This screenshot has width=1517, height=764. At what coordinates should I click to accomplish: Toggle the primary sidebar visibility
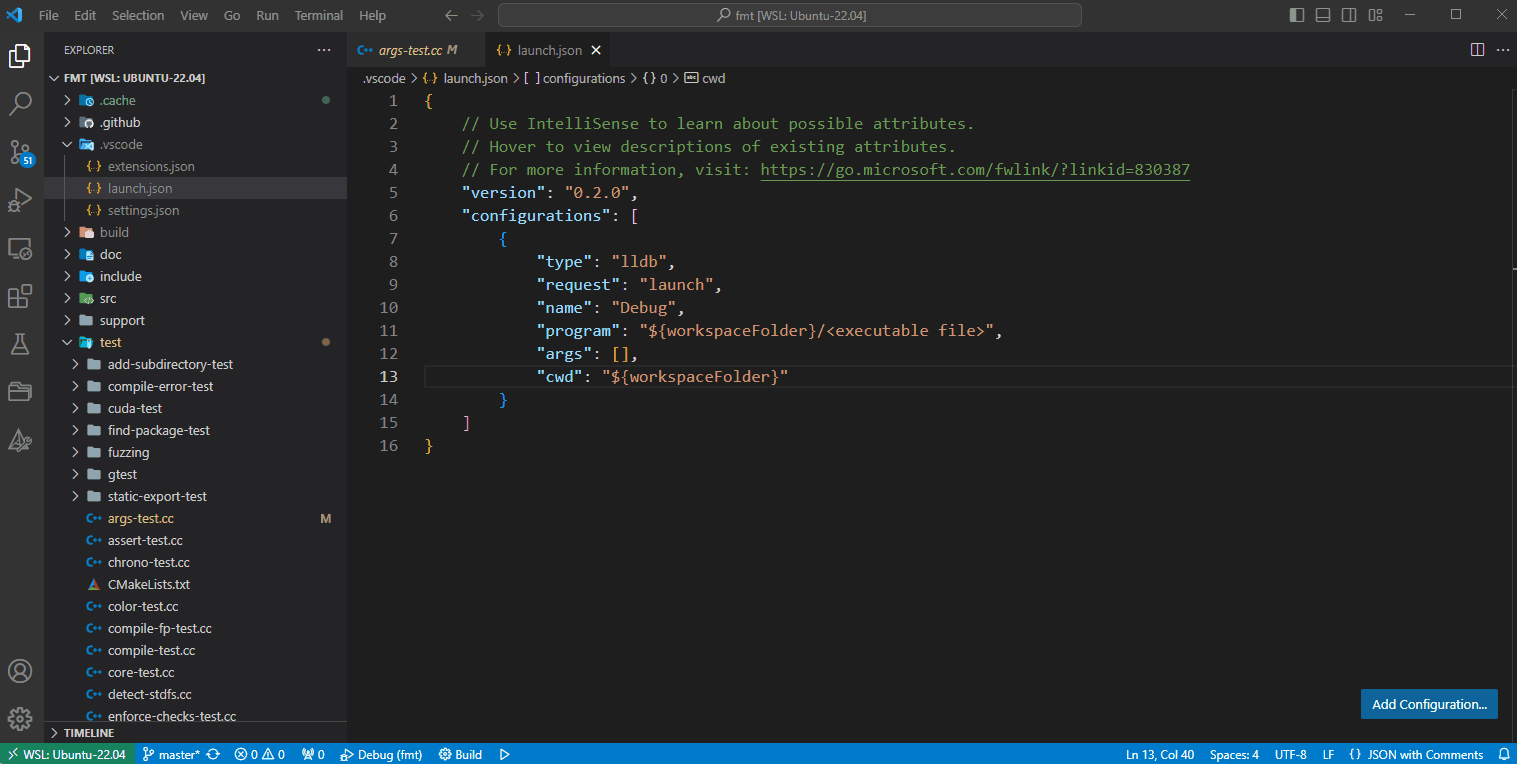[1296, 14]
